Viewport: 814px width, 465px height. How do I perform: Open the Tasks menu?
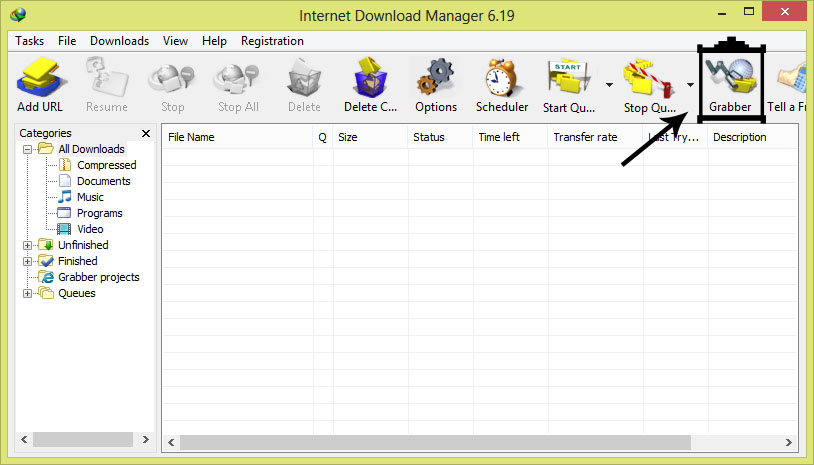pyautogui.click(x=30, y=41)
